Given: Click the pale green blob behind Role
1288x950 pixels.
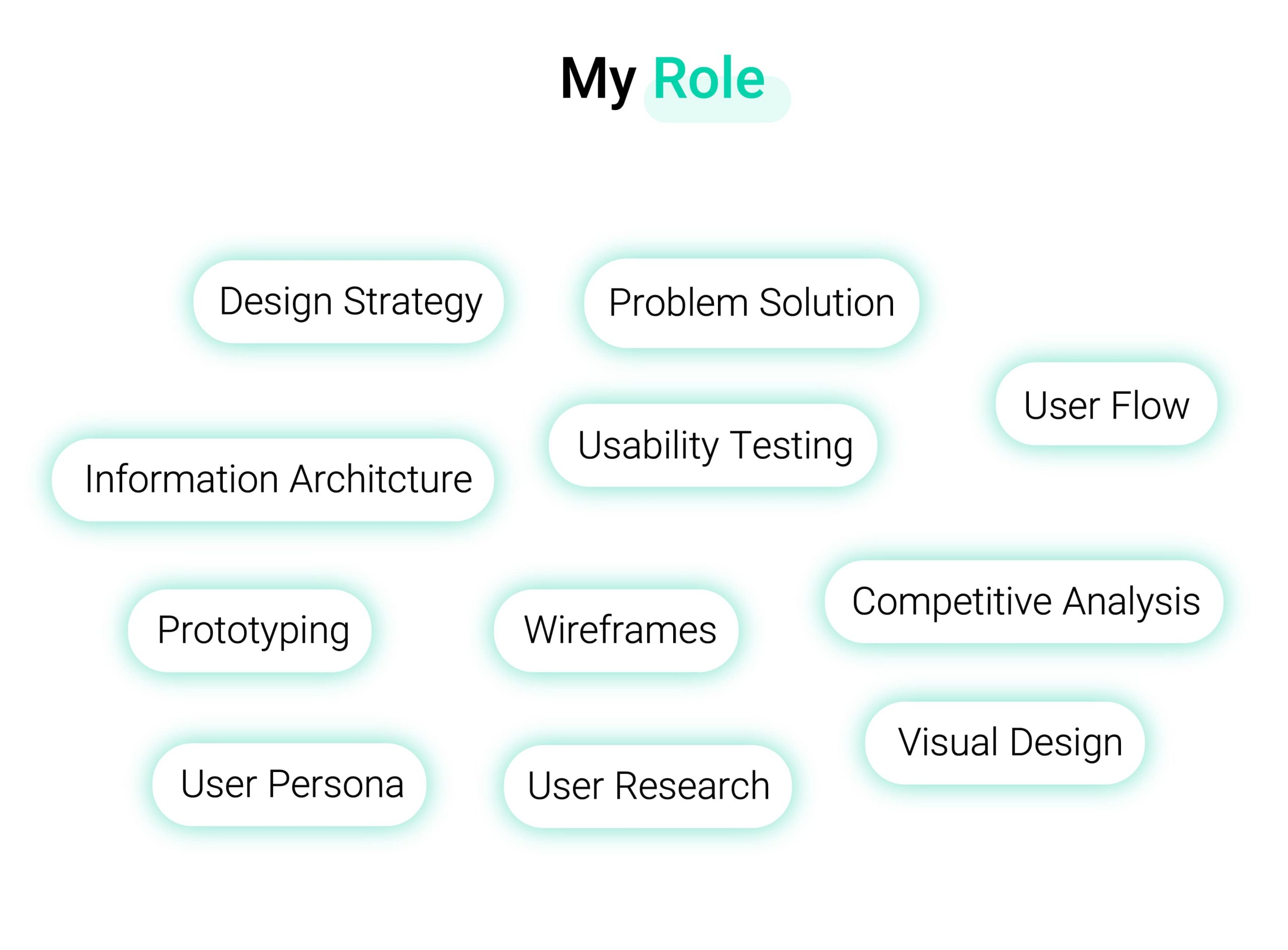Looking at the screenshot, I should point(717,111).
